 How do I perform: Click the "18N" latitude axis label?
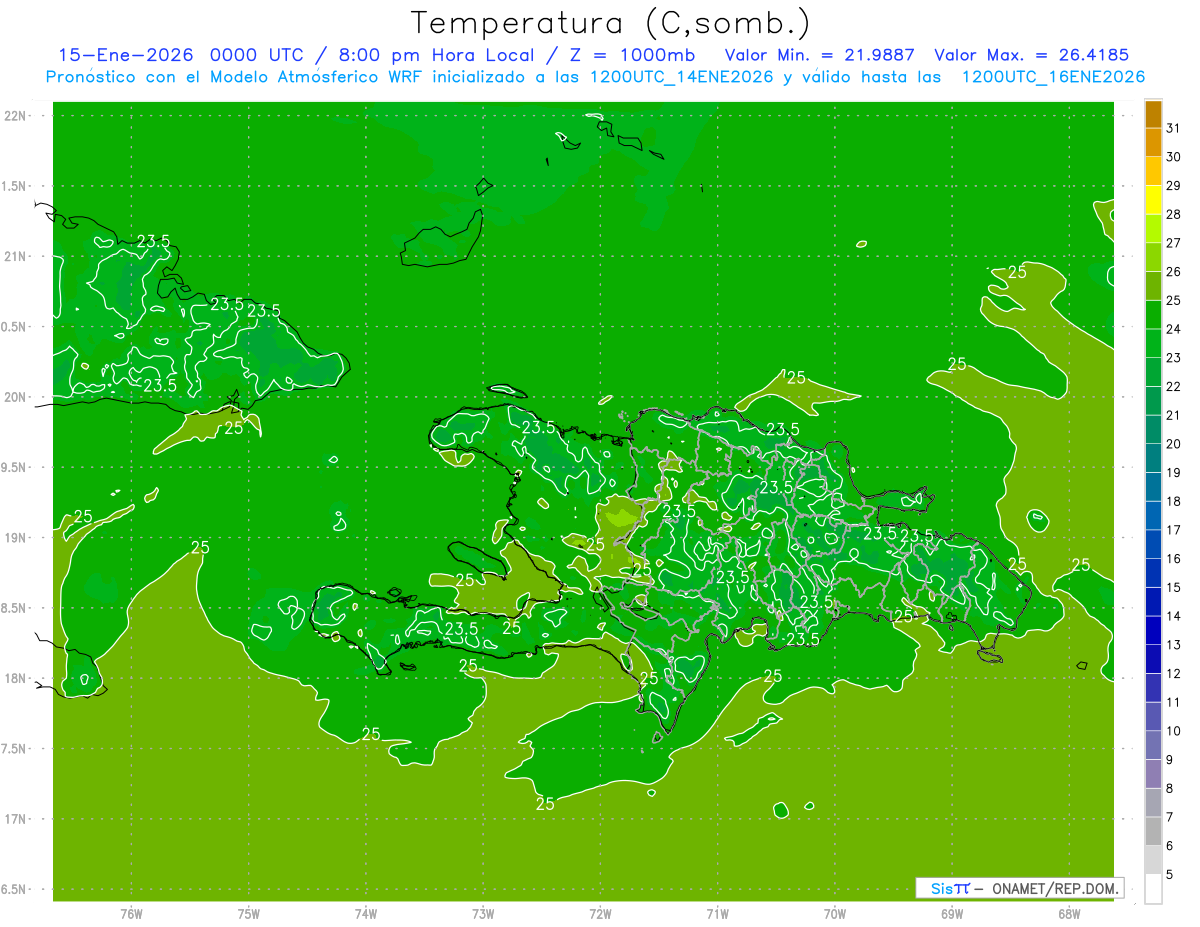pyautogui.click(x=17, y=678)
